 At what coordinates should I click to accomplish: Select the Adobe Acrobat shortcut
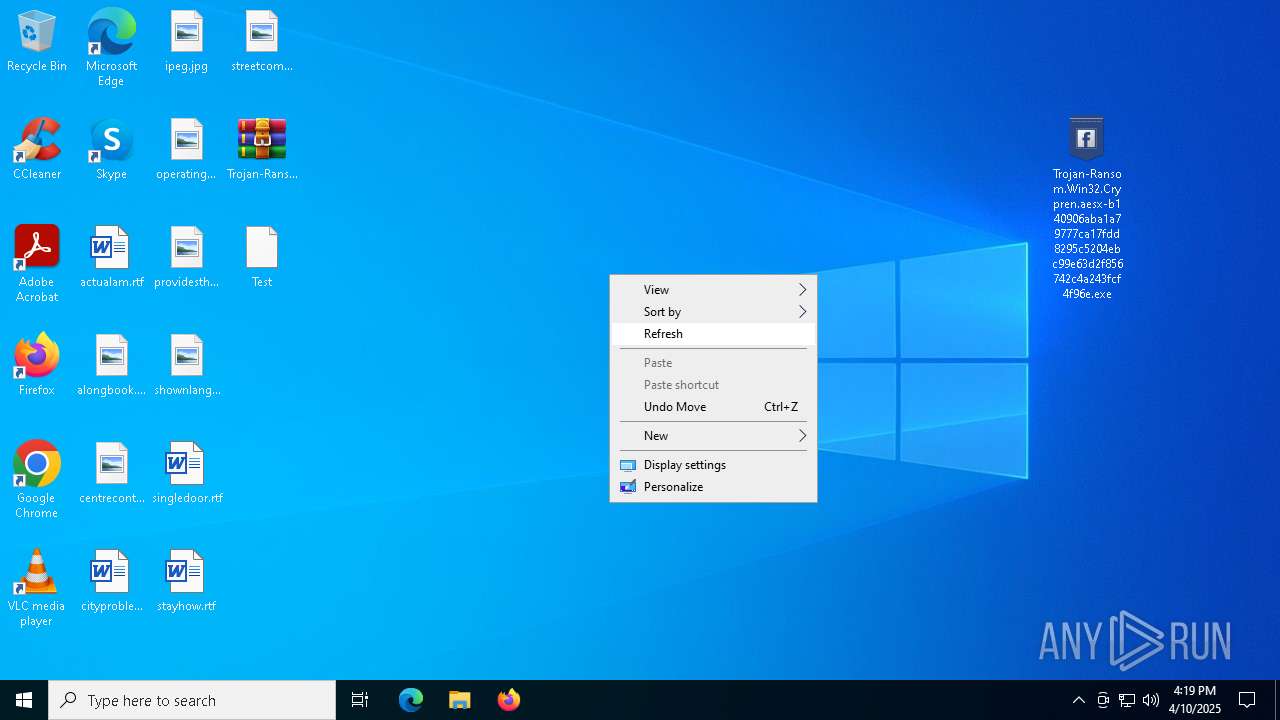[x=37, y=264]
